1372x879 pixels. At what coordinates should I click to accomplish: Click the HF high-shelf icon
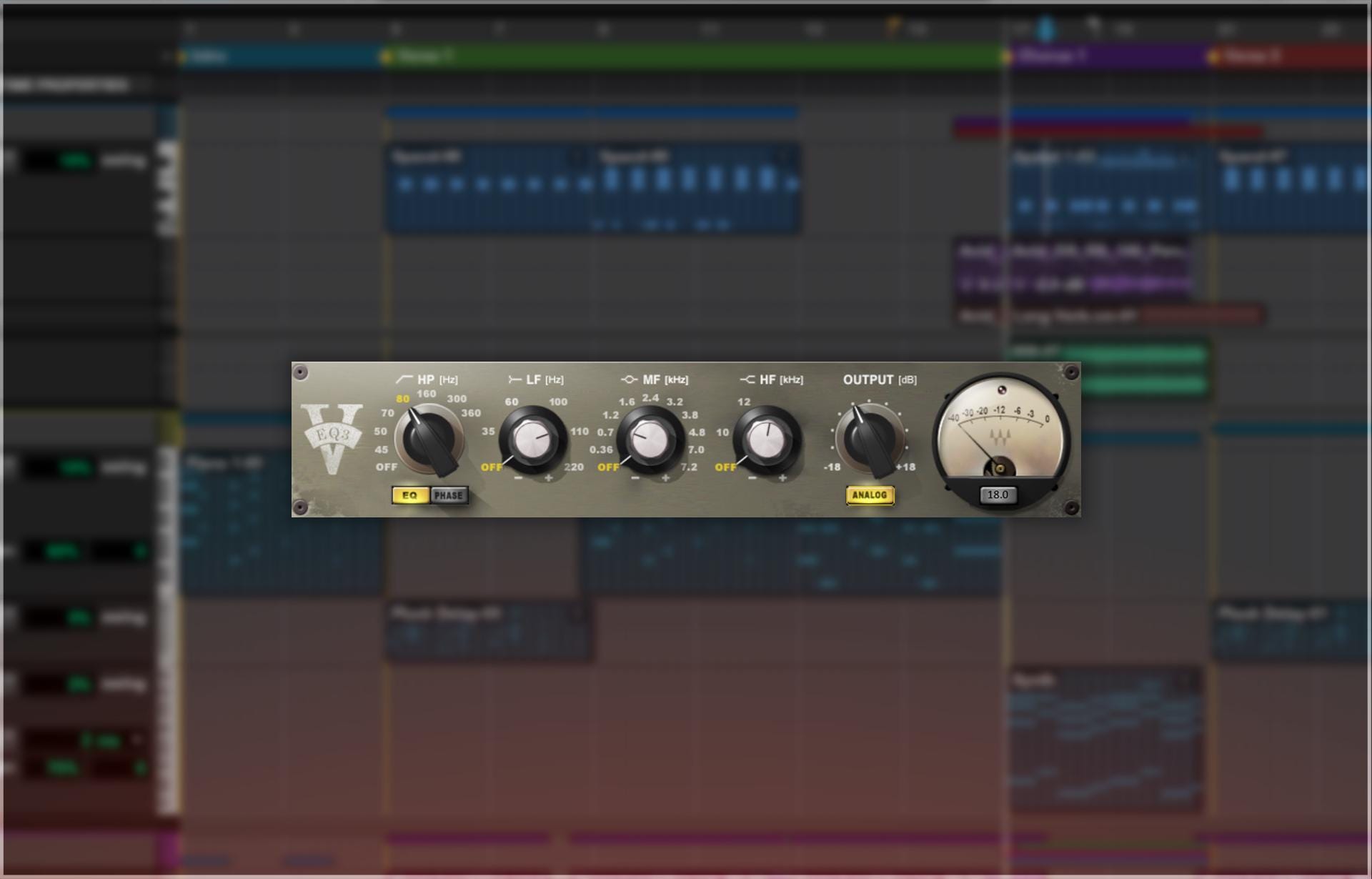pyautogui.click(x=747, y=379)
